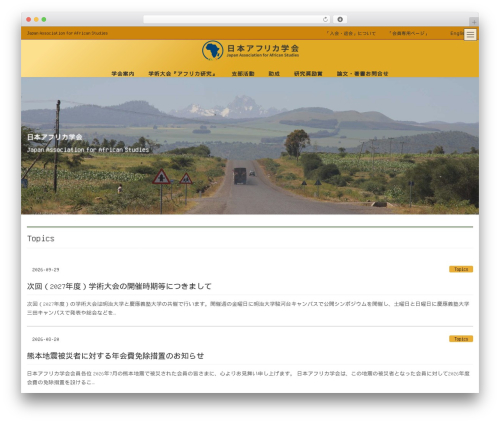
Task: Open the 『アフリカ研究』 menu item
Action: coord(194,74)
